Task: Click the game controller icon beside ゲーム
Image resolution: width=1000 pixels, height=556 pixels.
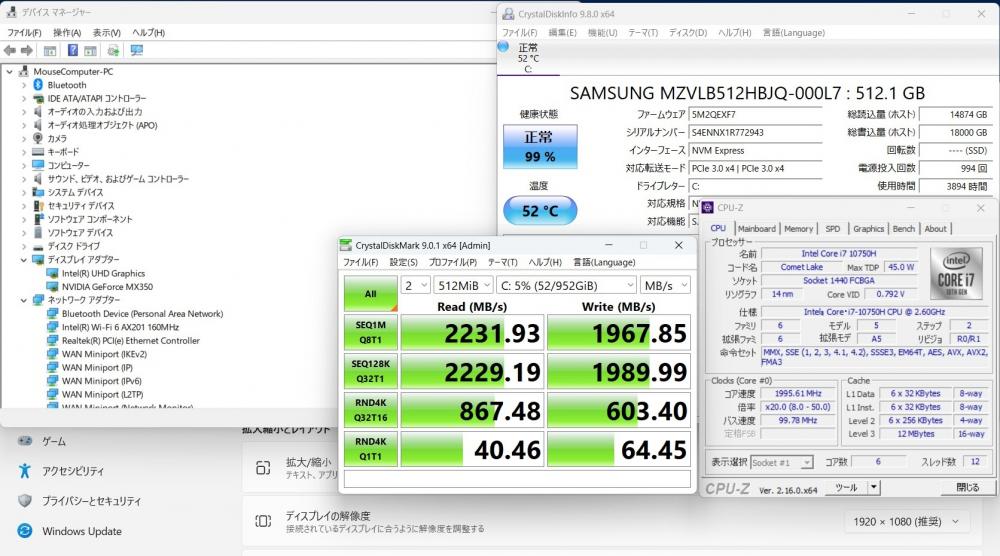Action: [24, 441]
